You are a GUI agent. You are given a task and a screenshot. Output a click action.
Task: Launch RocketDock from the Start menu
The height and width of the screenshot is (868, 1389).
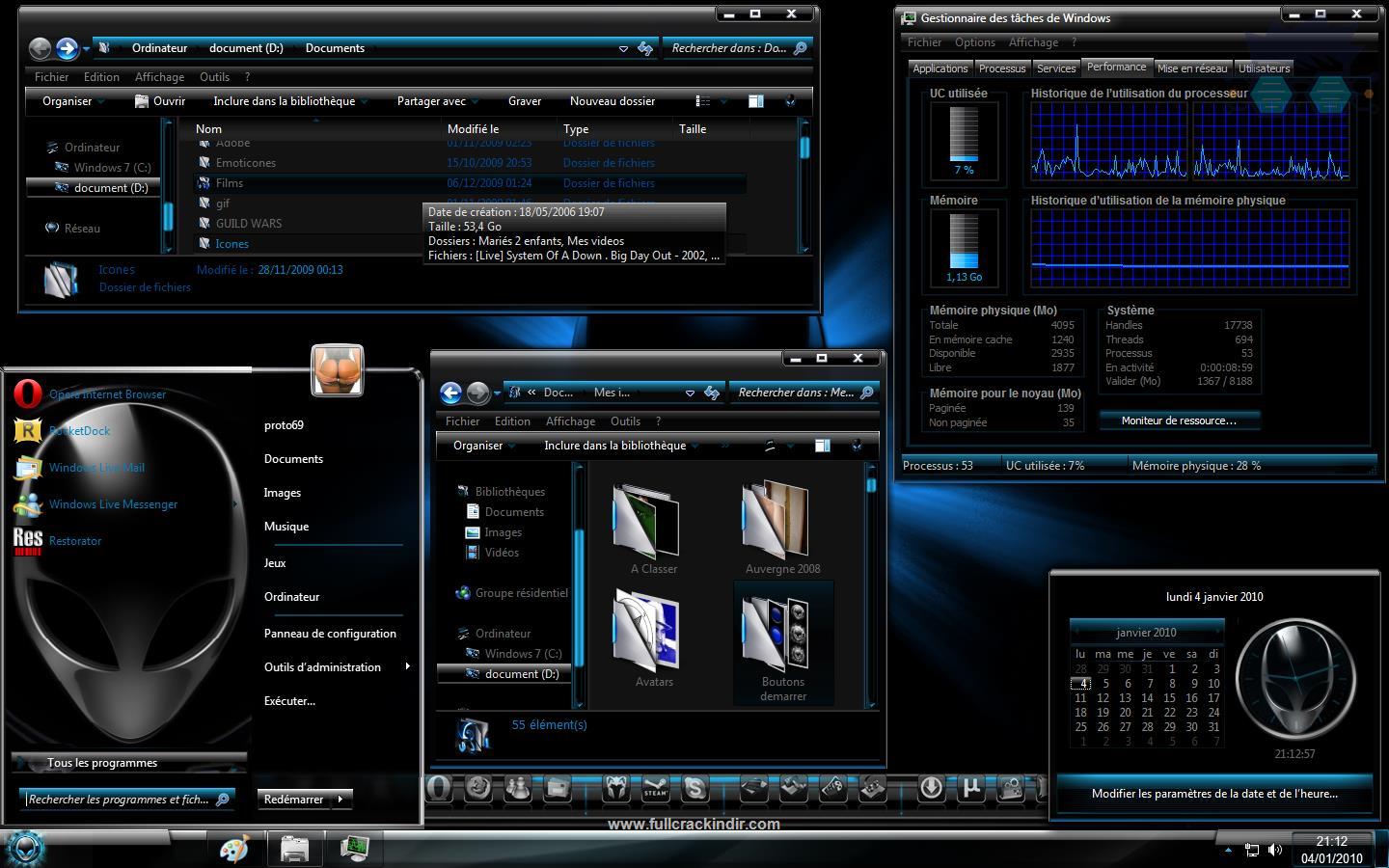pos(63,430)
